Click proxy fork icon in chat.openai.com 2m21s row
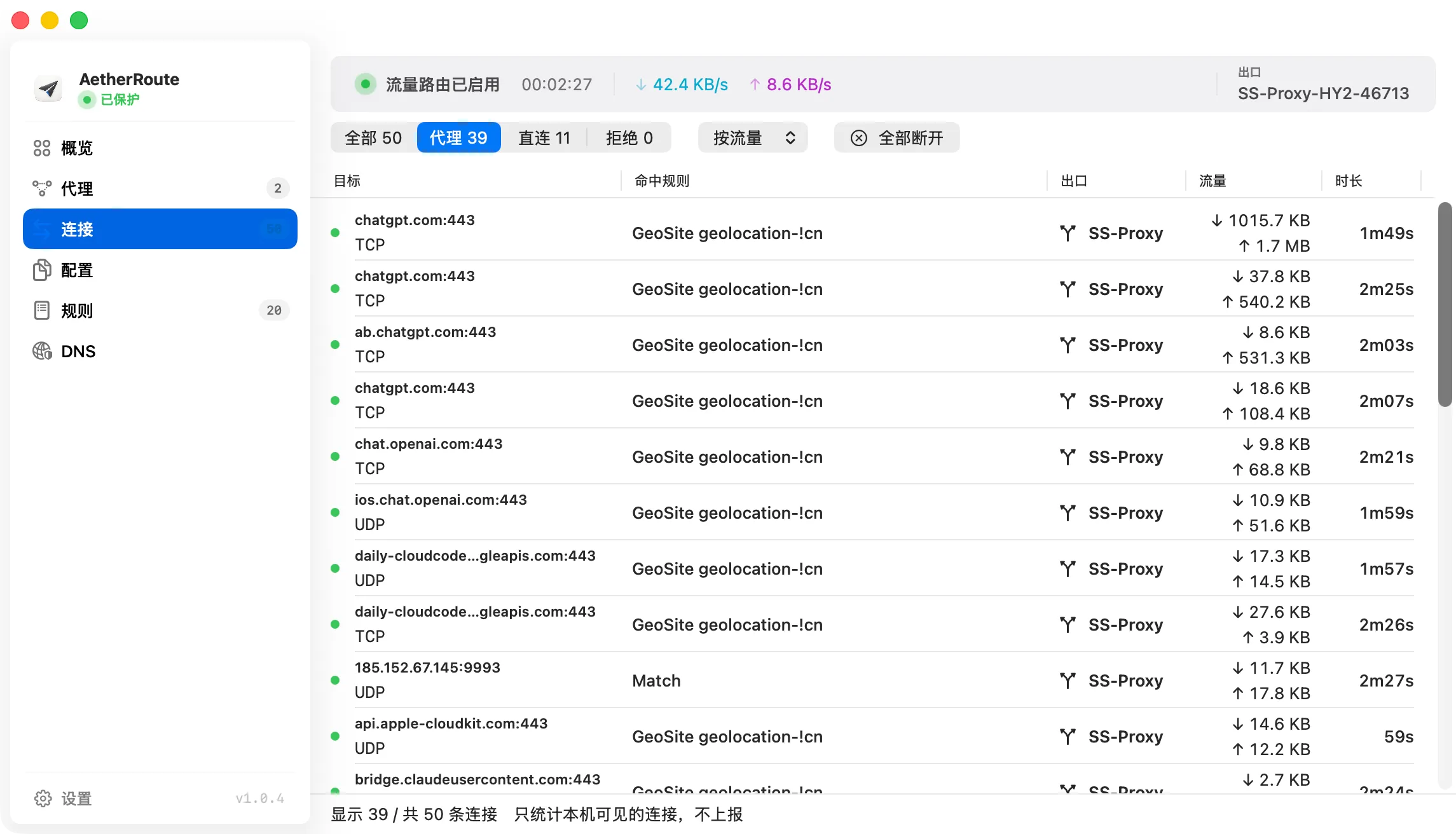 click(x=1068, y=457)
